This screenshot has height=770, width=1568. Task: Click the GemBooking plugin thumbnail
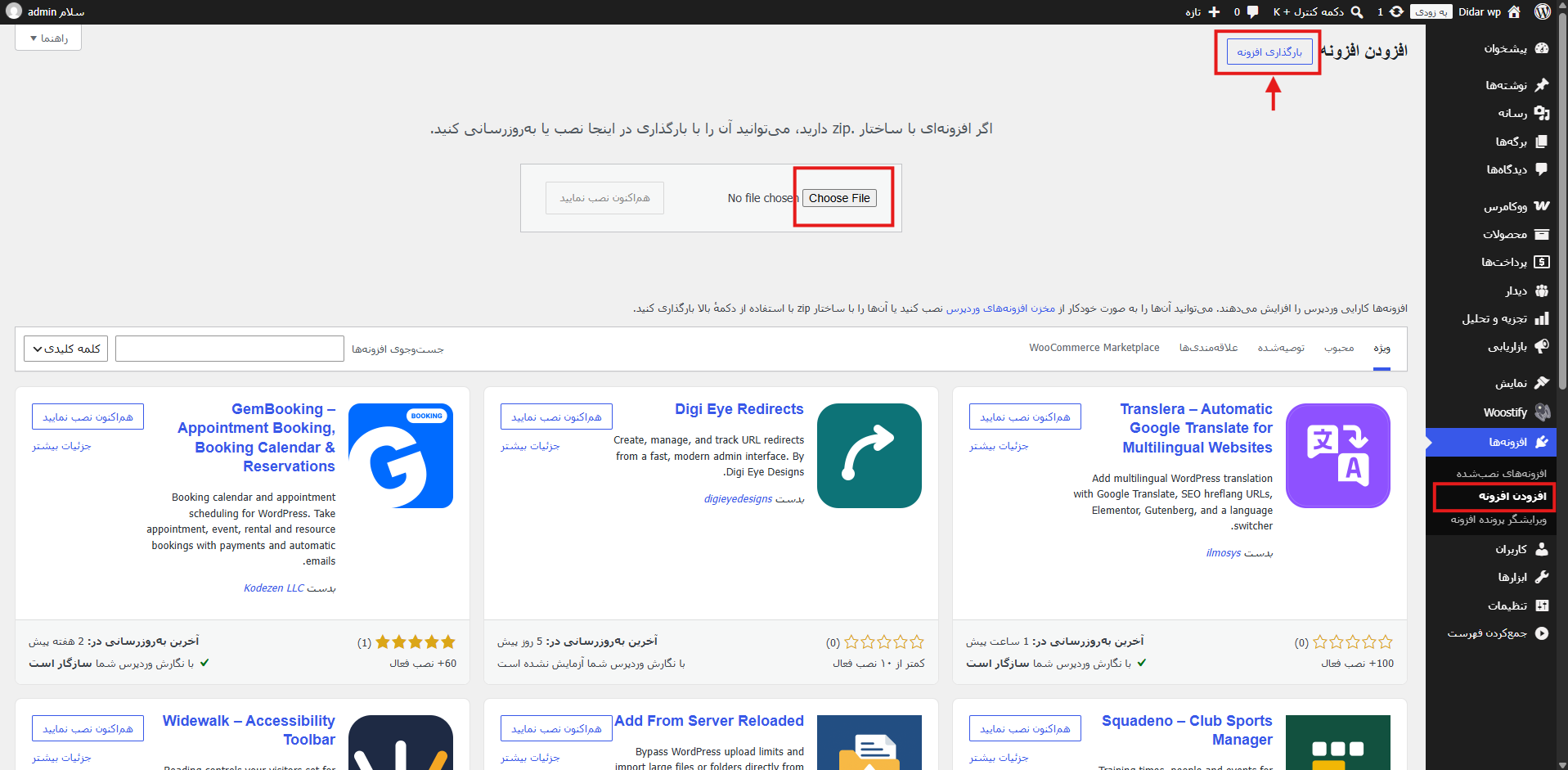tap(400, 456)
